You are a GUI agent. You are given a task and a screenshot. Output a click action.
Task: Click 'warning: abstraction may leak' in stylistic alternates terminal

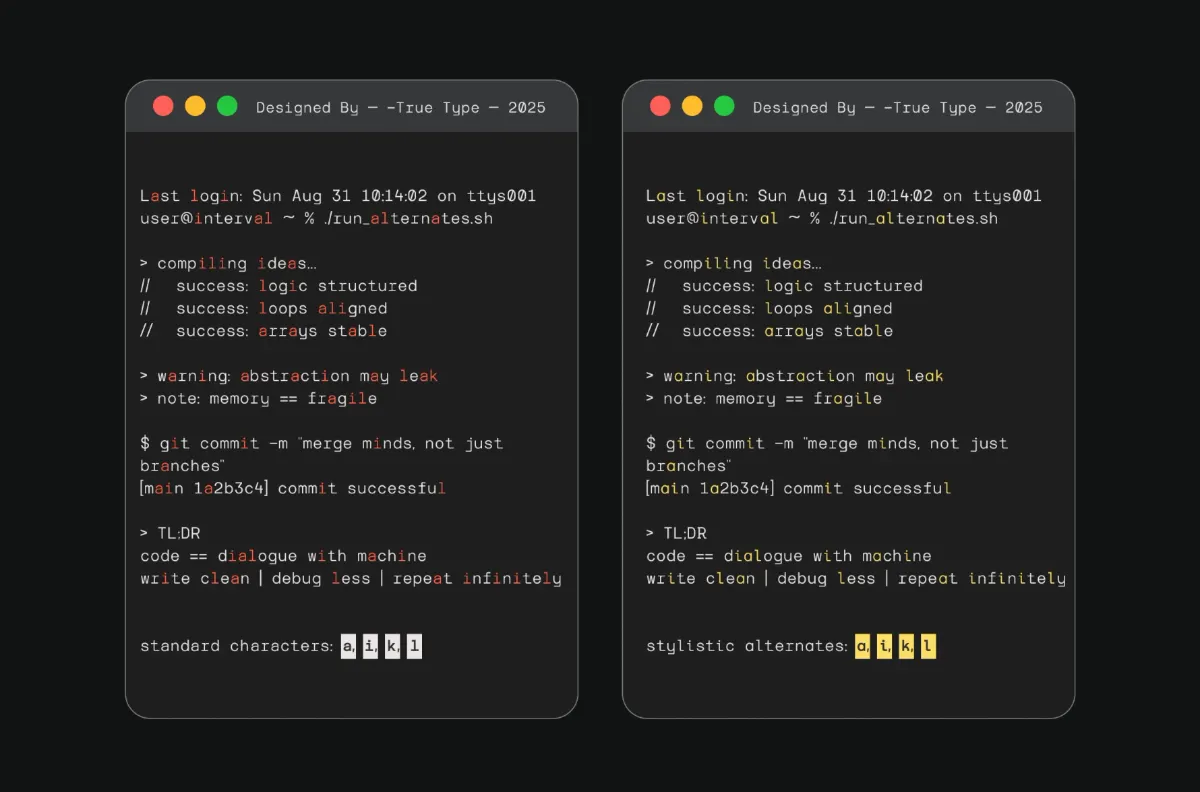(803, 377)
